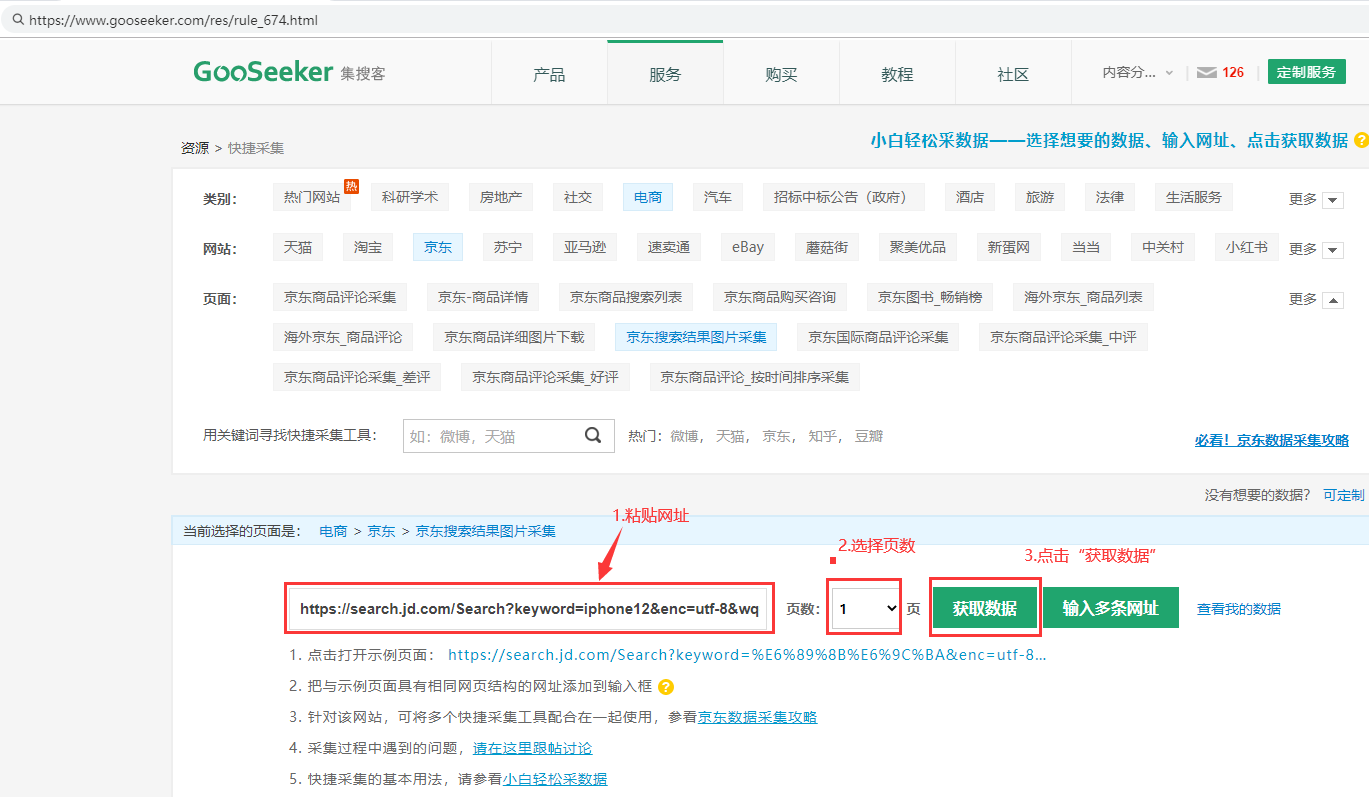Select the 旅游 category
The image size is (1369, 797).
coord(1040,197)
